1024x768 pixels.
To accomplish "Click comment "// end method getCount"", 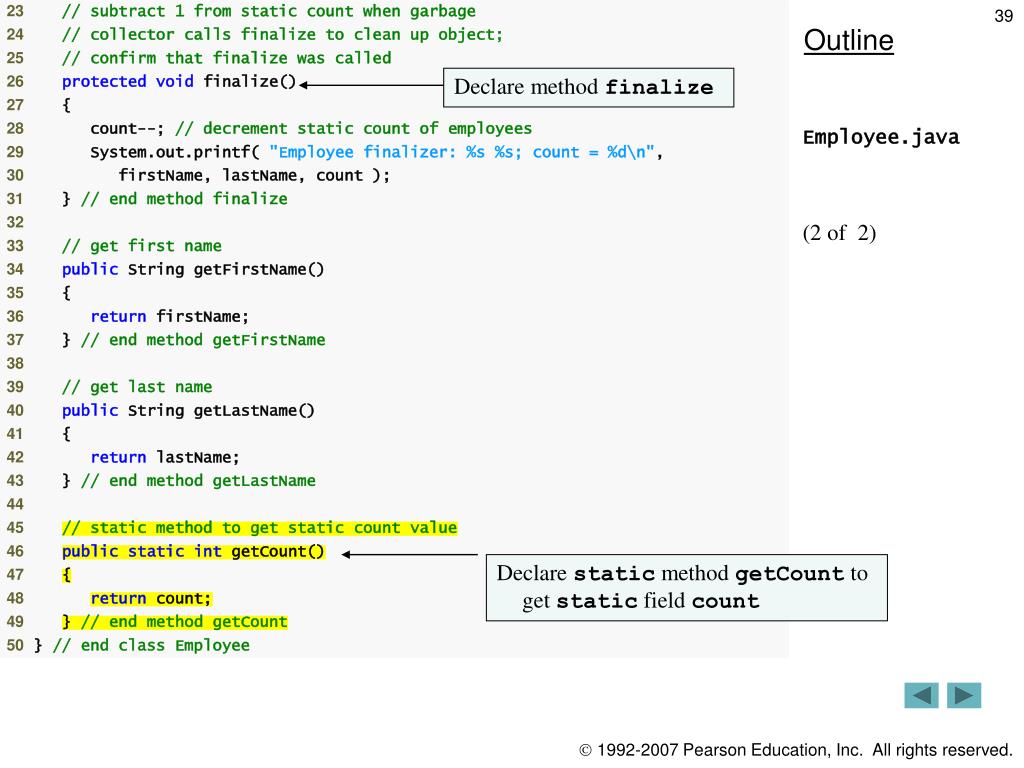I will 184,622.
